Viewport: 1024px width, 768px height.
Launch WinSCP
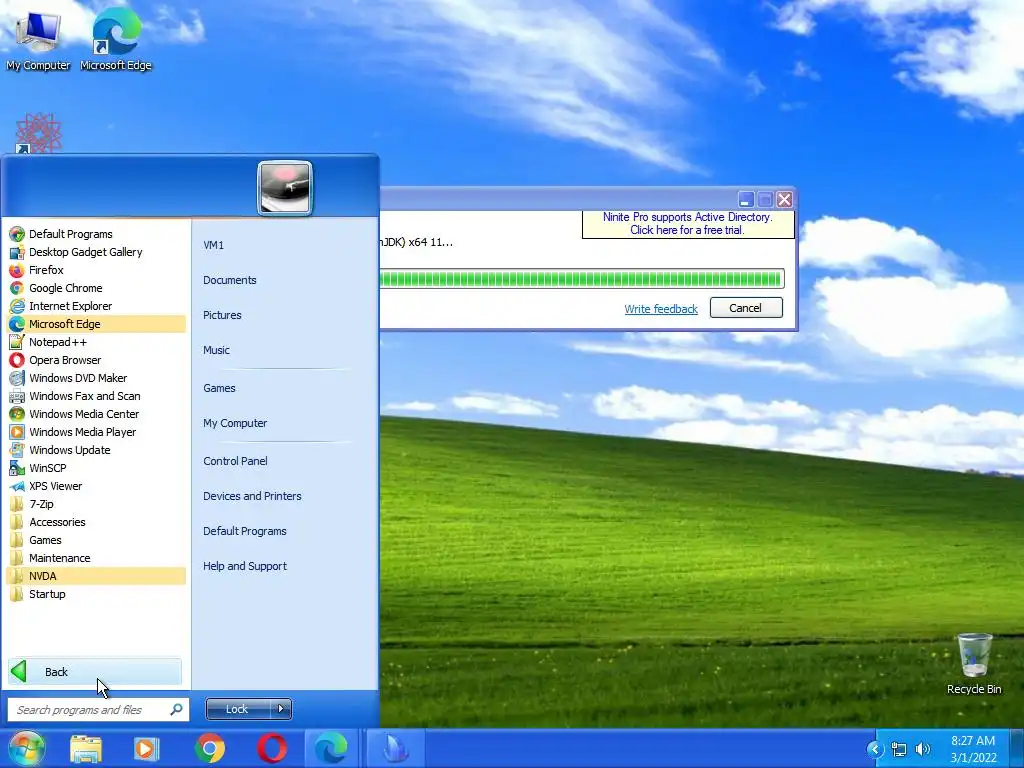tap(96, 468)
